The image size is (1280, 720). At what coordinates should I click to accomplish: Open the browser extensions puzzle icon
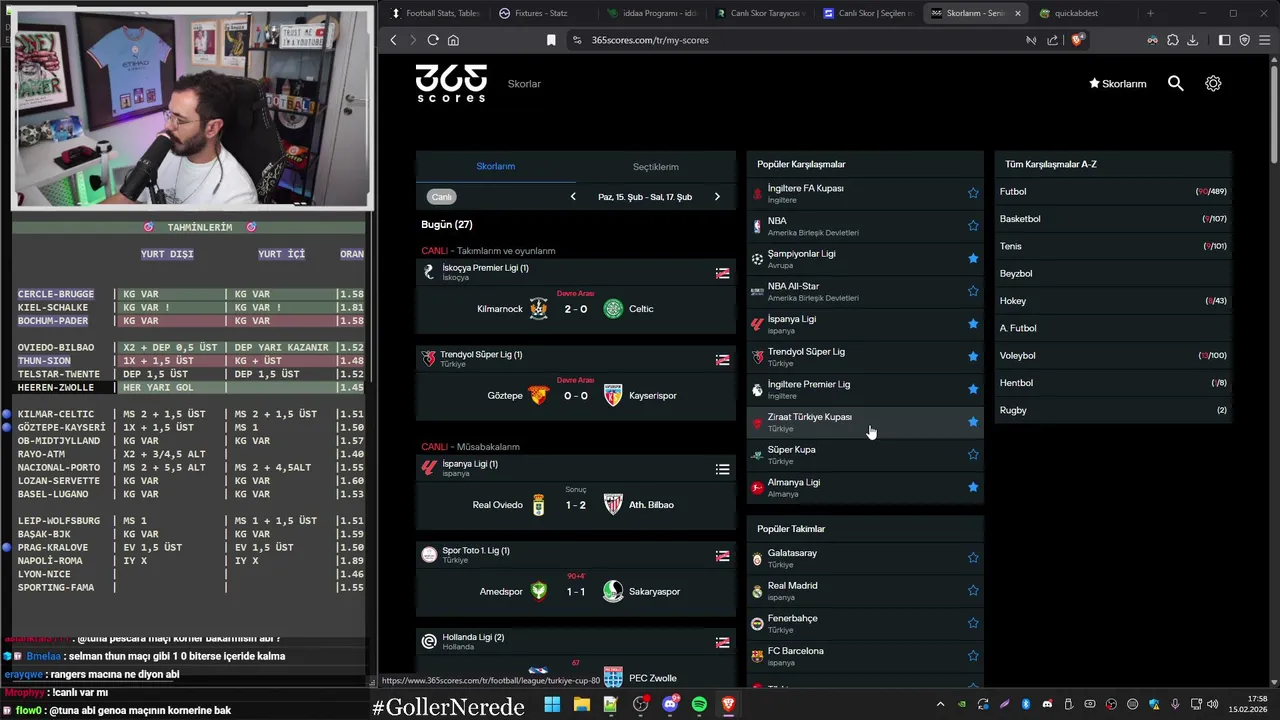[1172, 40]
